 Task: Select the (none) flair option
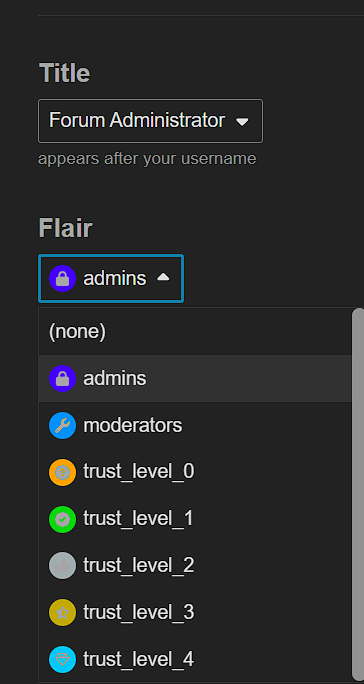[x=195, y=332]
